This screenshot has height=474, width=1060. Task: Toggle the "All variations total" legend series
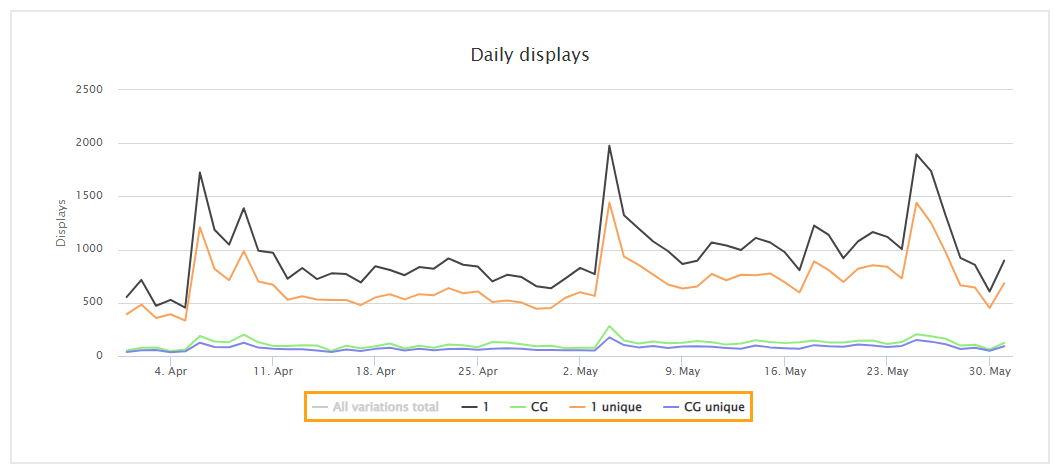[x=385, y=407]
